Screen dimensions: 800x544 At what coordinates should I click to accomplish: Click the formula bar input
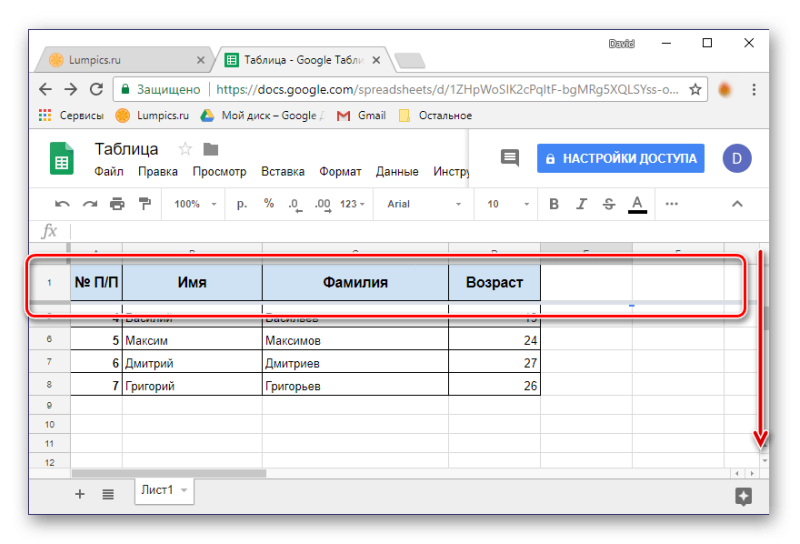coord(418,231)
